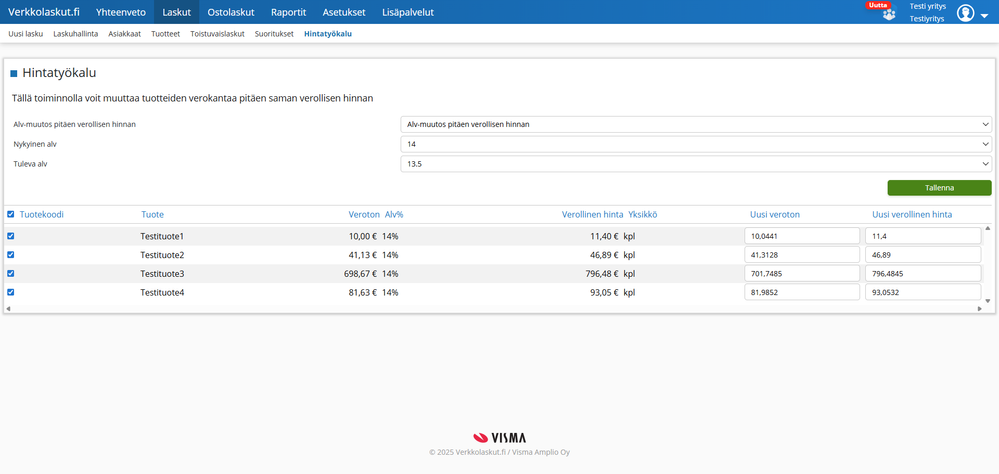This screenshot has width=999, height=474.
Task: Click the user profile avatar icon
Action: click(965, 13)
